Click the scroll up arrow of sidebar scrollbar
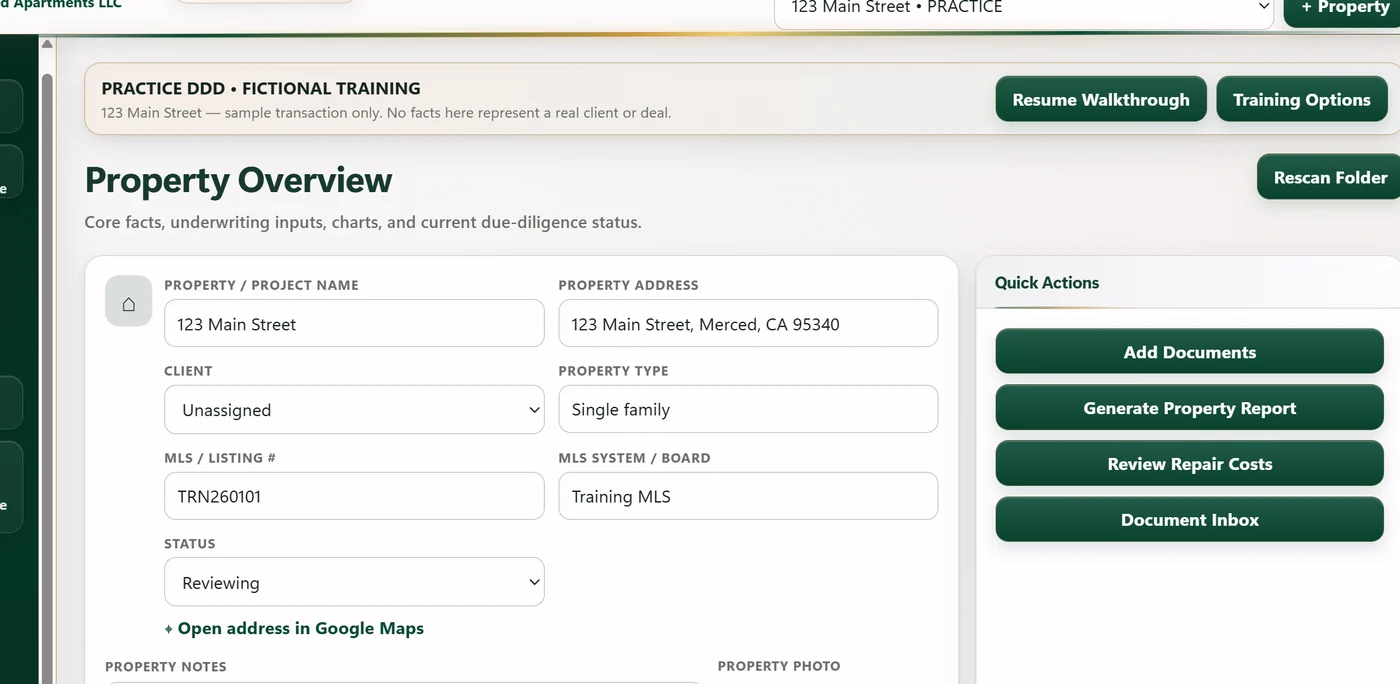This screenshot has height=684, width=1400. pos(47,44)
